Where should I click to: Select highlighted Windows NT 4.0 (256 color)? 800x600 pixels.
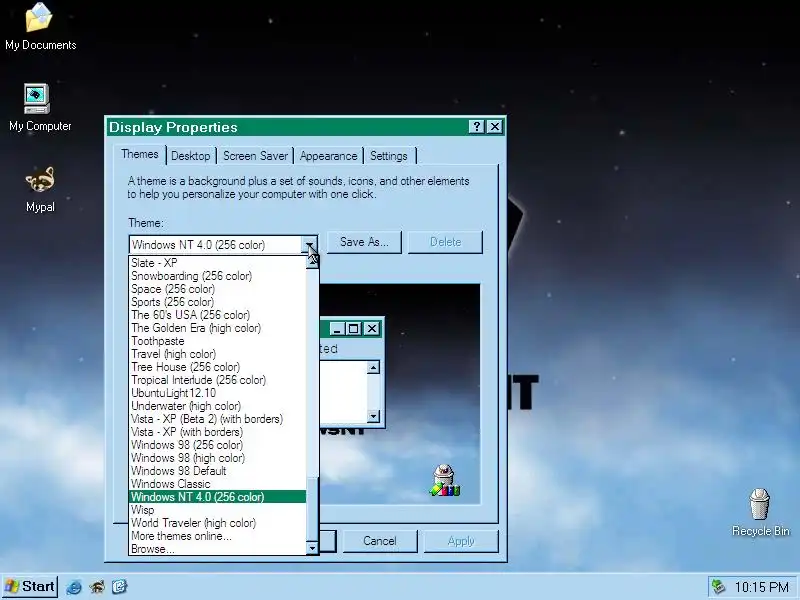pos(217,497)
